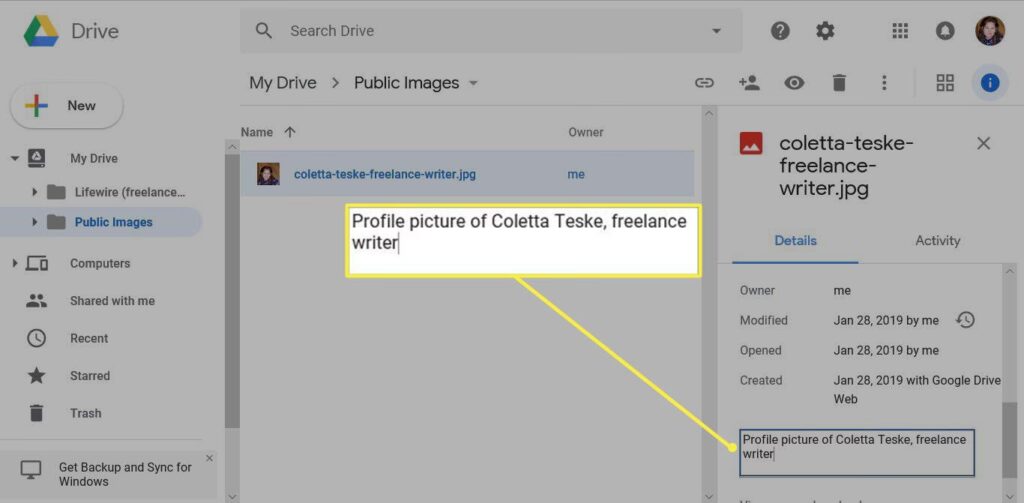Expand the Lifewire folder tree
The height and width of the screenshot is (503, 1024).
(35, 192)
